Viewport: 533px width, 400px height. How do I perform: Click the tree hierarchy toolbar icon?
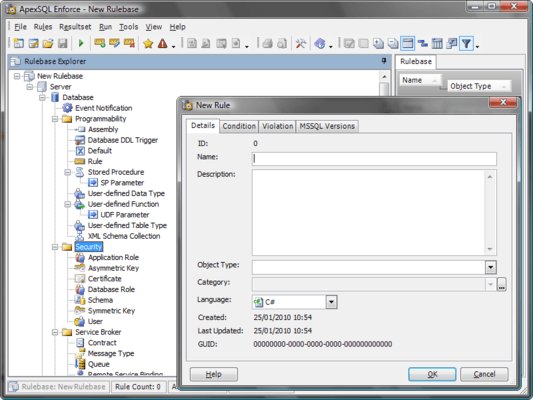click(x=423, y=44)
